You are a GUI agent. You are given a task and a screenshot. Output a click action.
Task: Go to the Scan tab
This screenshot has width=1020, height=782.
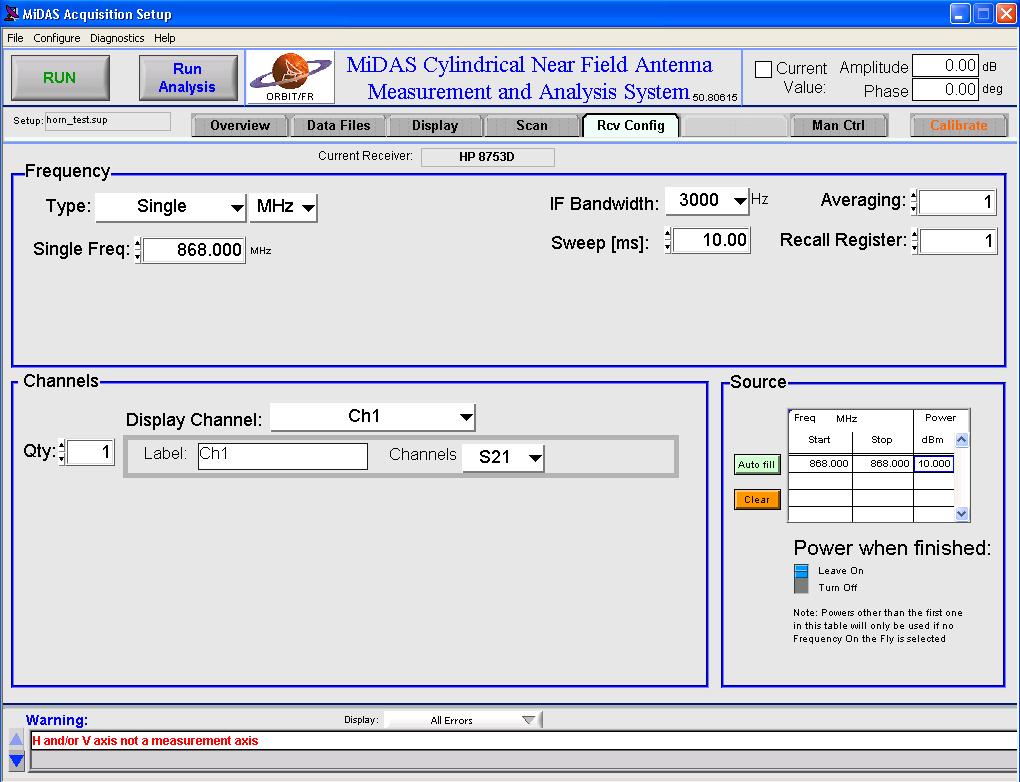pyautogui.click(x=531, y=126)
